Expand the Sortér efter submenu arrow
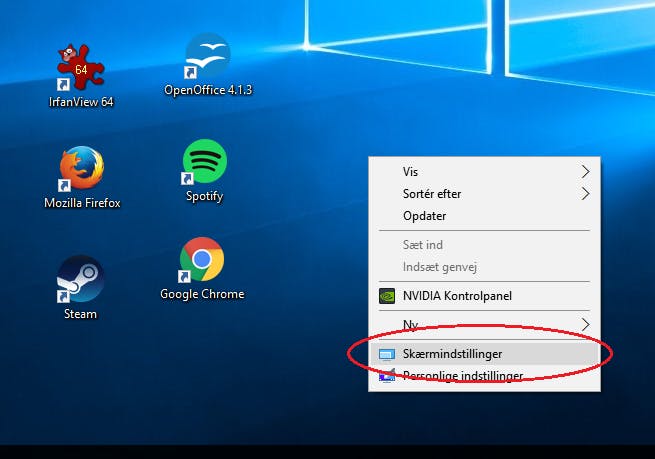This screenshot has width=655, height=459. click(x=585, y=194)
